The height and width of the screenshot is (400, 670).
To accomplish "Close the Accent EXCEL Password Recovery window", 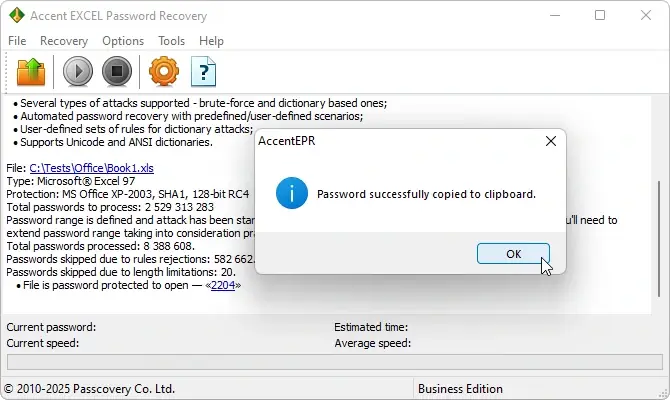I will pos(646,15).
